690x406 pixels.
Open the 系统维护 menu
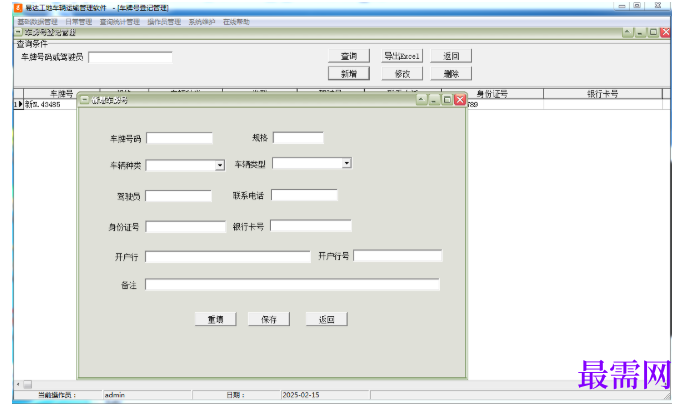[202, 22]
